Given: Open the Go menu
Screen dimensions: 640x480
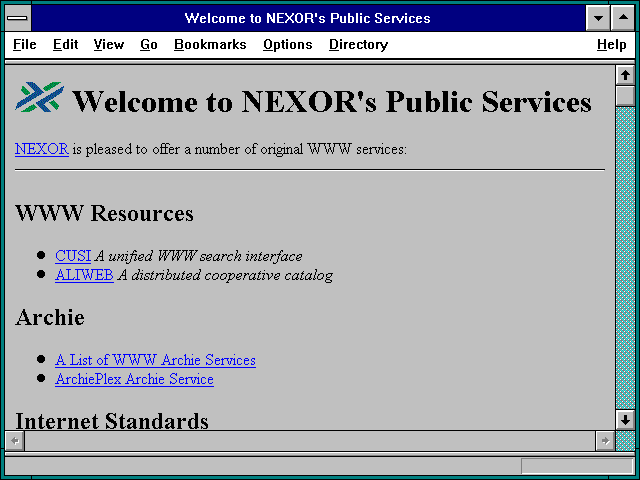Looking at the screenshot, I should 149,44.
